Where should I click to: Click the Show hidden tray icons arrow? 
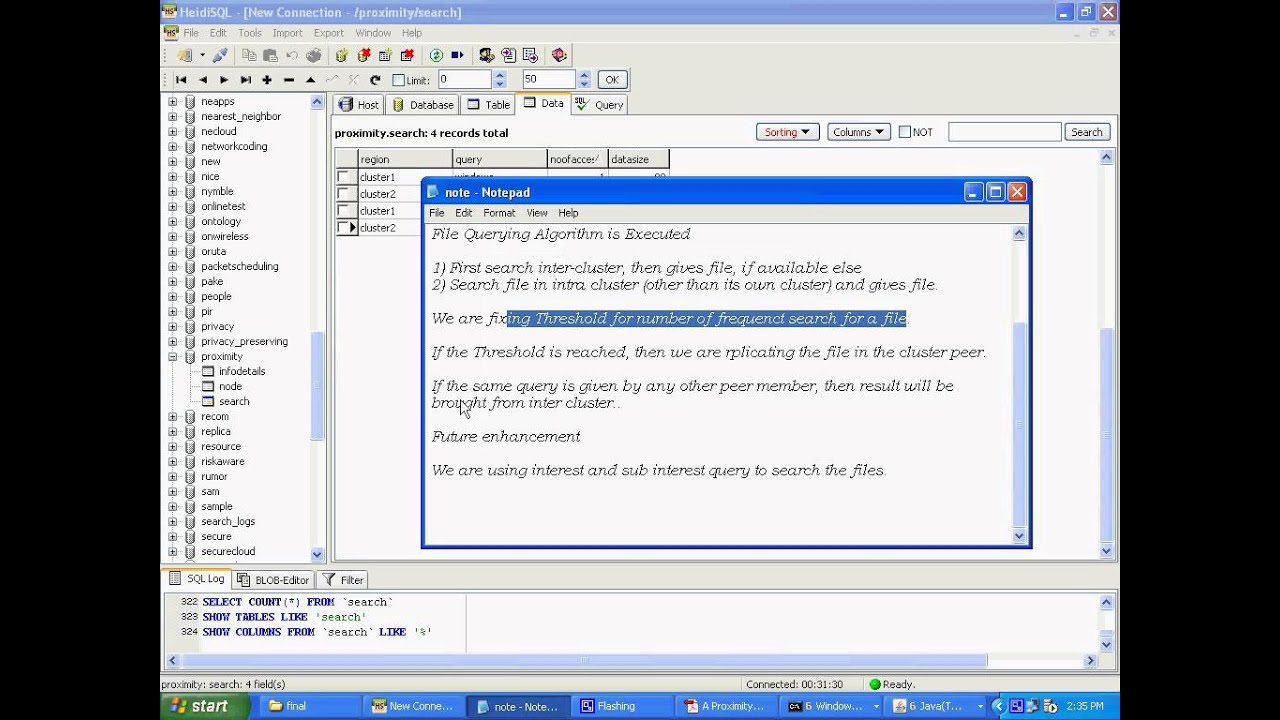point(997,706)
